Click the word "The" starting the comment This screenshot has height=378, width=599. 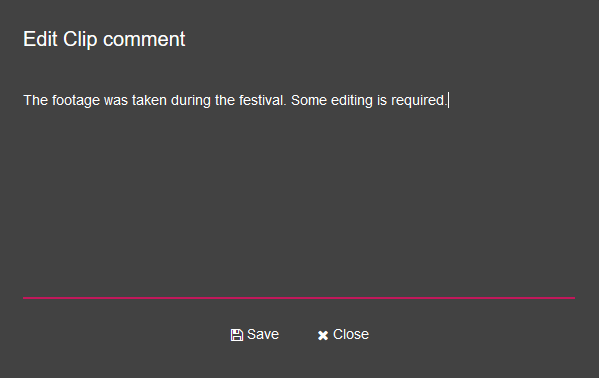tap(36, 100)
